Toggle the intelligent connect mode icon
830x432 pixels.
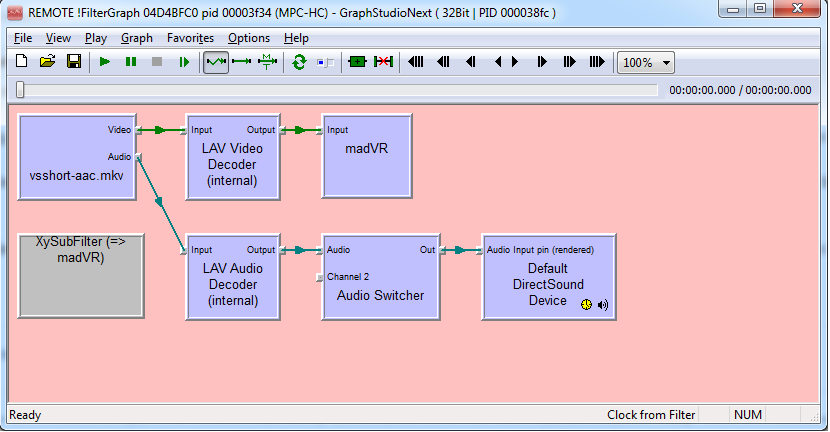[216, 62]
